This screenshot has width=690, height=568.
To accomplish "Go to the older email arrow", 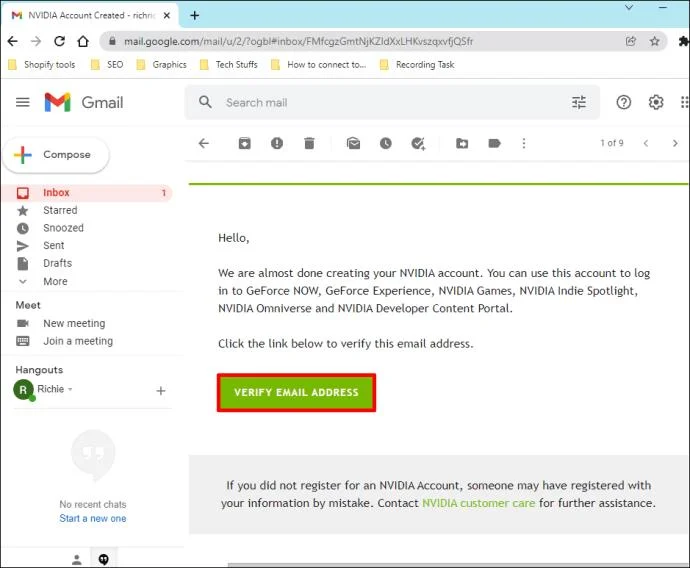I will tap(675, 143).
